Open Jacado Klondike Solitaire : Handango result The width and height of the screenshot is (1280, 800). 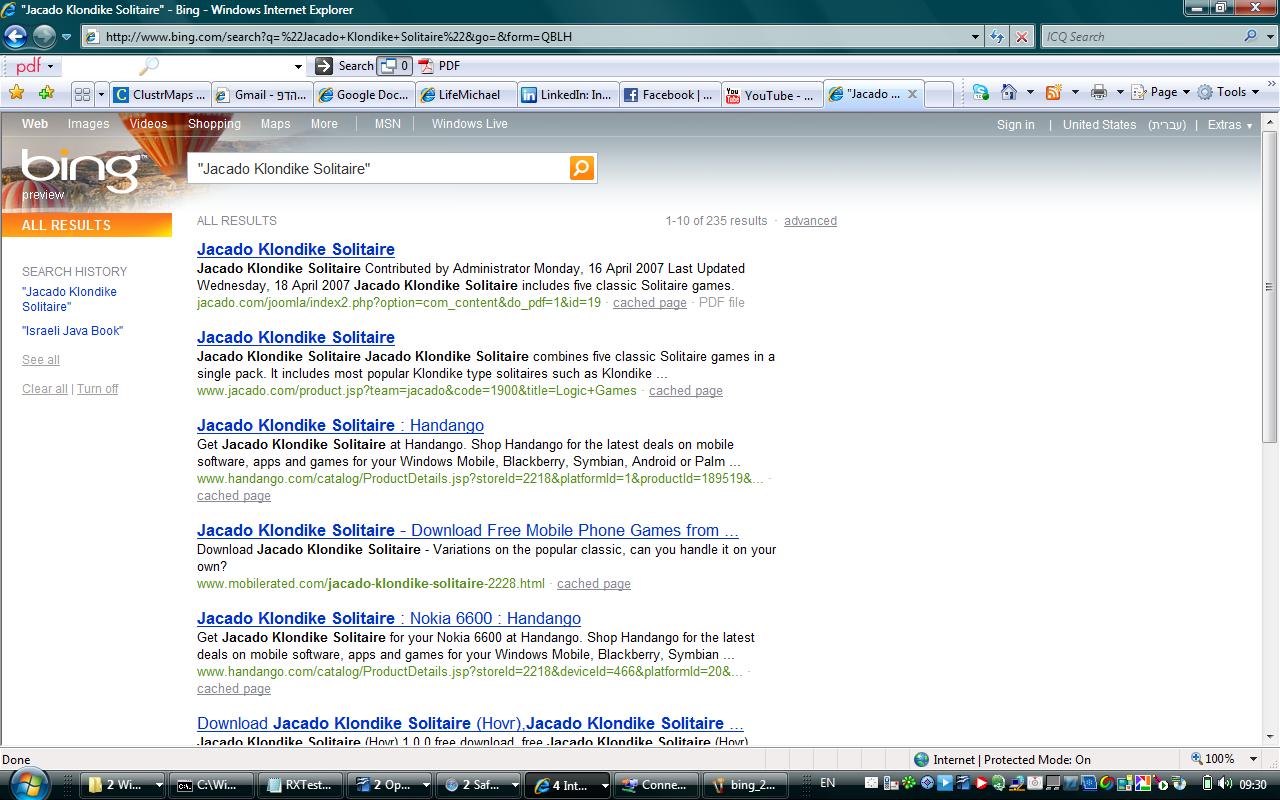pos(340,425)
